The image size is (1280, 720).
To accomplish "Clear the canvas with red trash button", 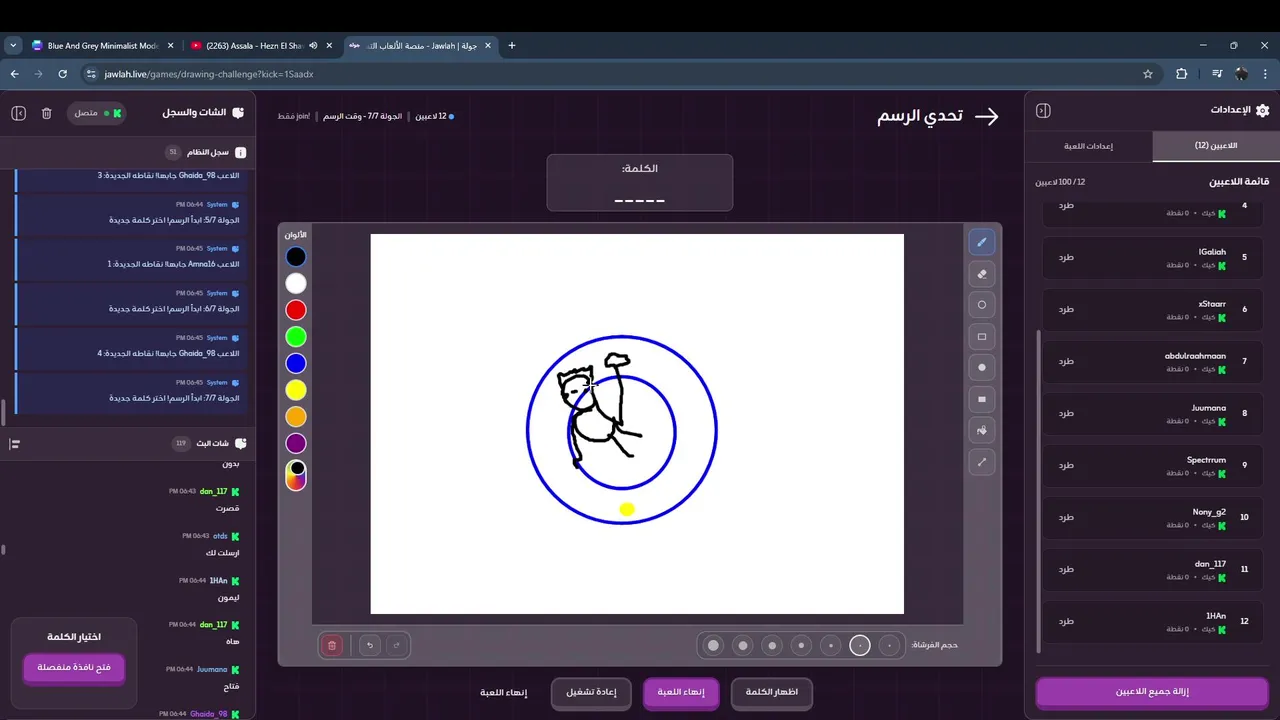I will pos(332,646).
